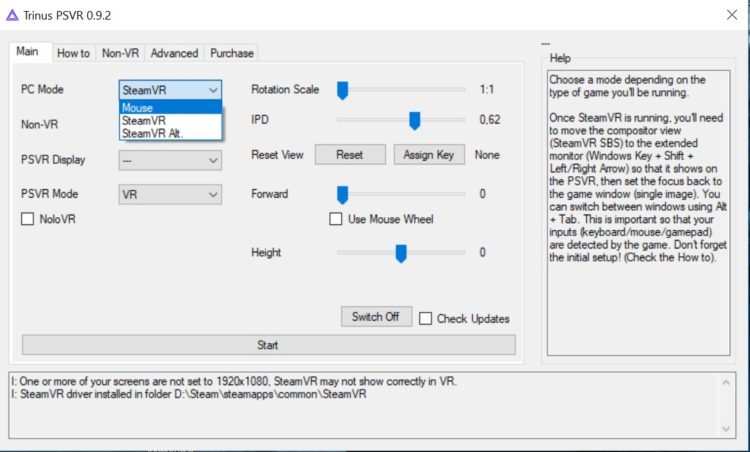Click the log scrollbar up arrow
This screenshot has width=750, height=452.
(726, 383)
